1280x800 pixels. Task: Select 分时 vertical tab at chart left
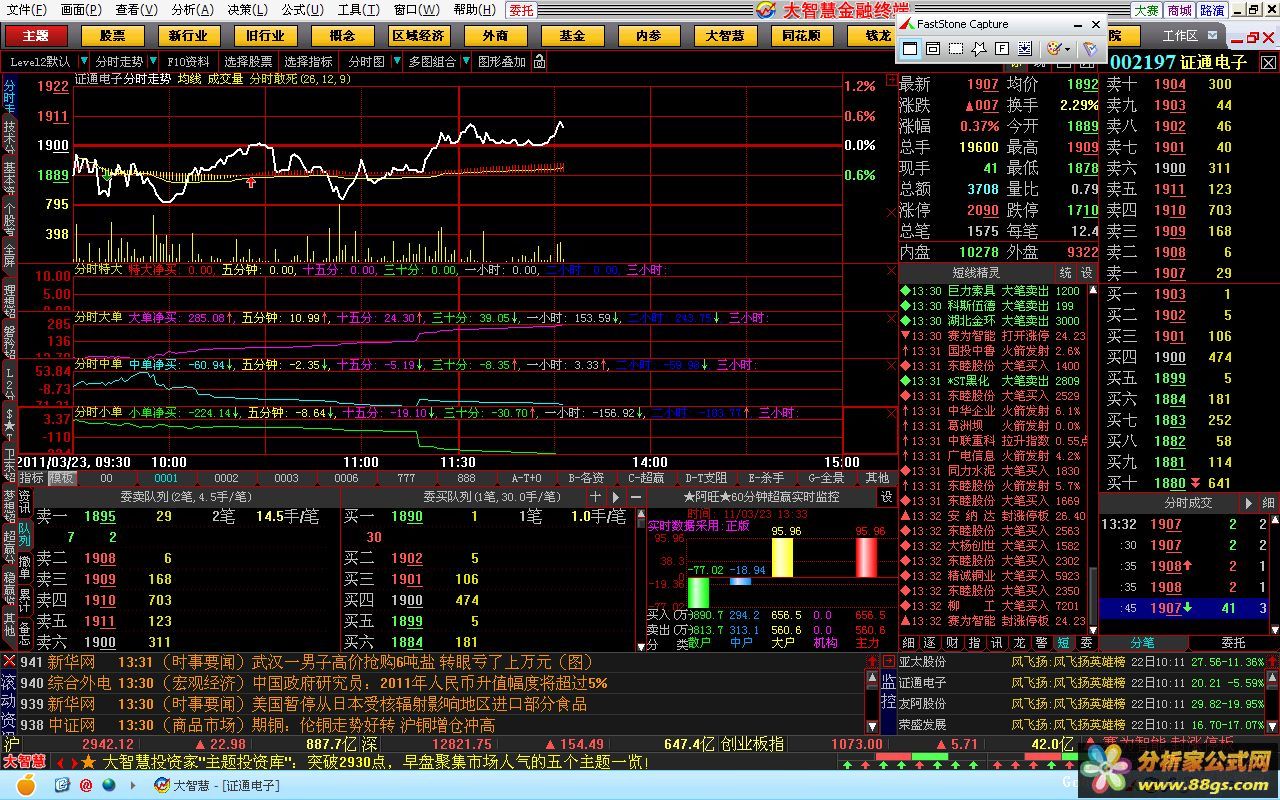point(9,94)
